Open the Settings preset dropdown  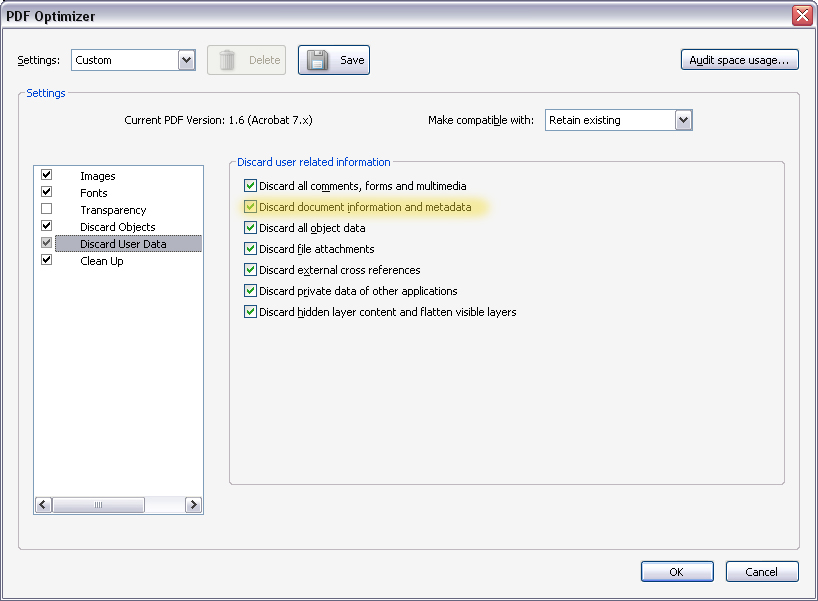[x=186, y=60]
